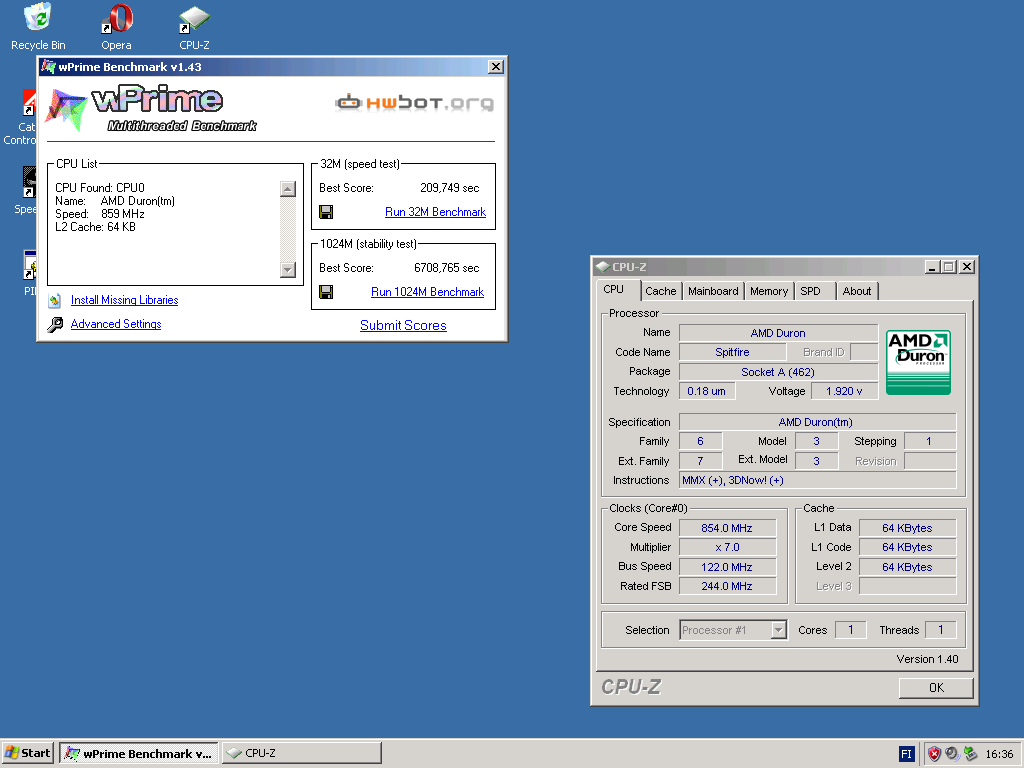Click the red shield tray icon
This screenshot has width=1024, height=768.
tap(934, 754)
